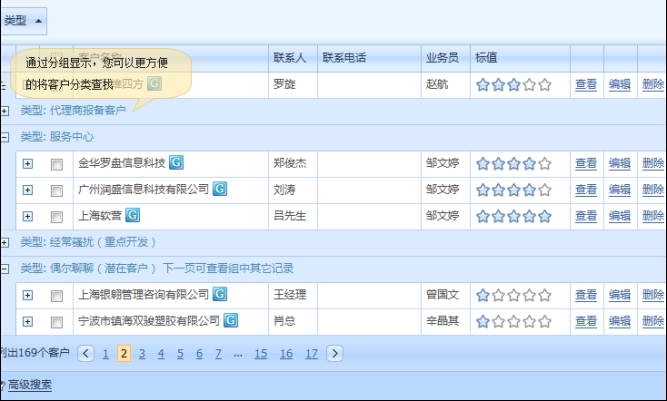Expand group 类型: 经常骚扰（重点开发）
Viewport: 667px width, 401px height.
(5, 242)
